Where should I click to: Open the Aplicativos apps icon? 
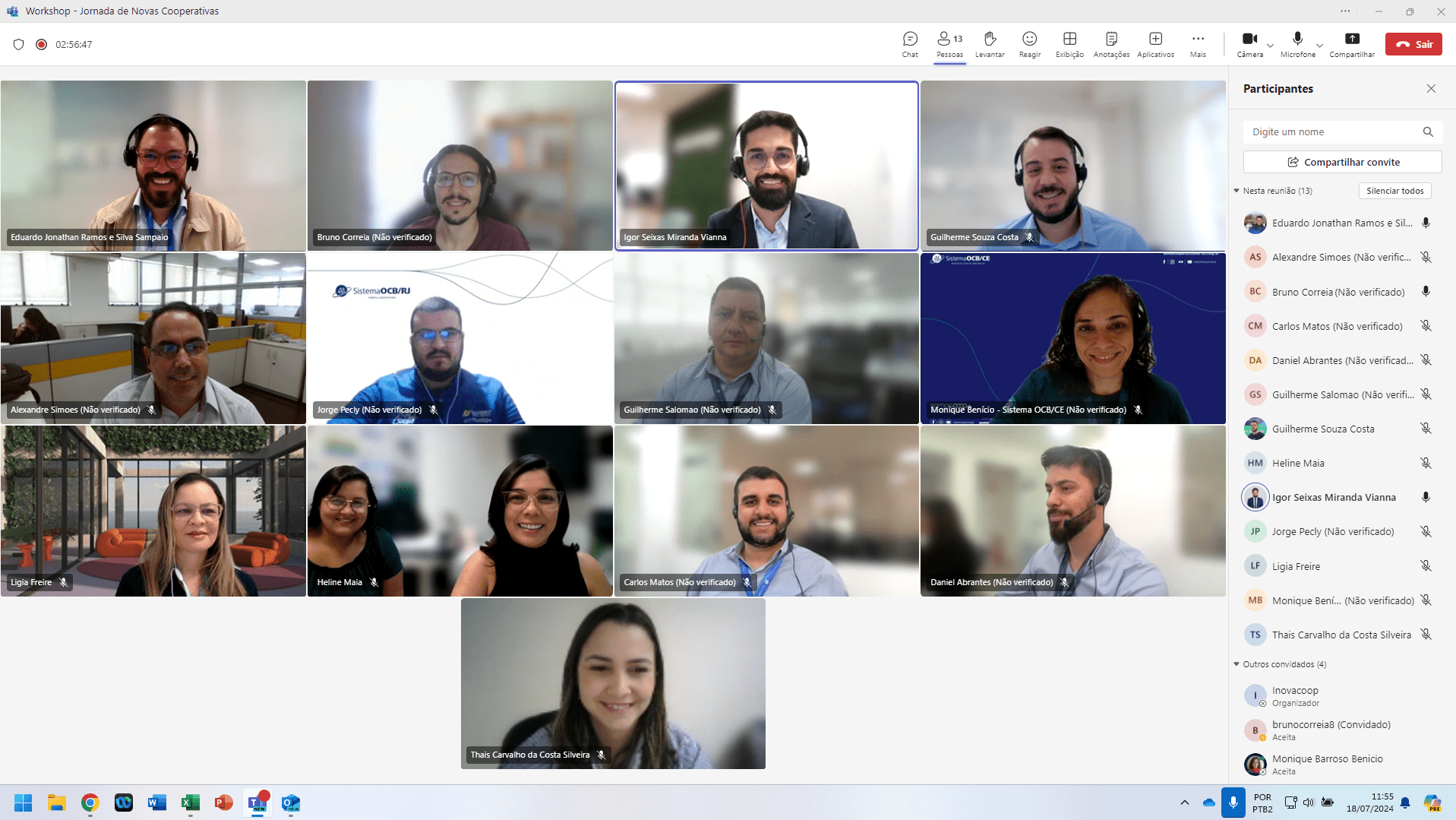coord(1155,44)
